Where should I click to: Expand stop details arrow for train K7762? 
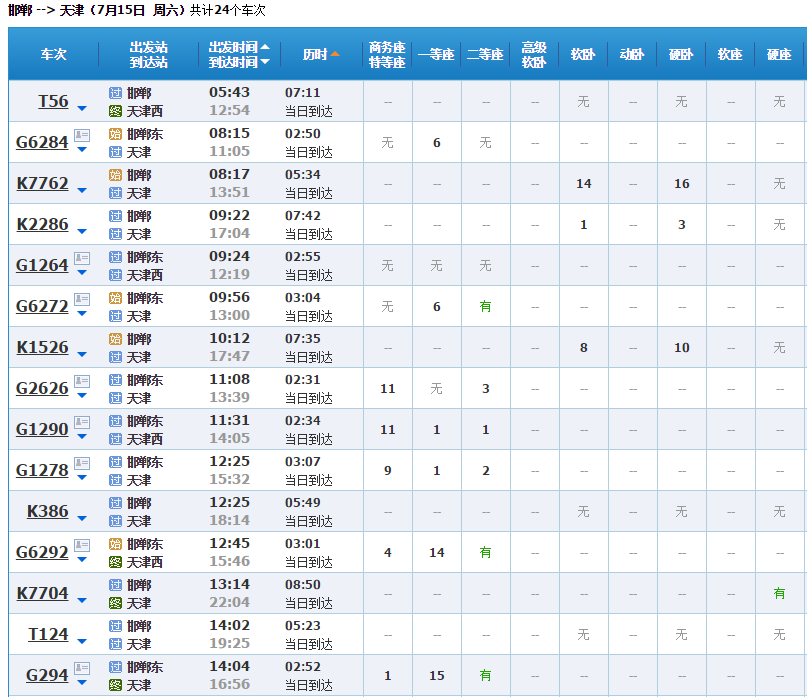[x=82, y=190]
